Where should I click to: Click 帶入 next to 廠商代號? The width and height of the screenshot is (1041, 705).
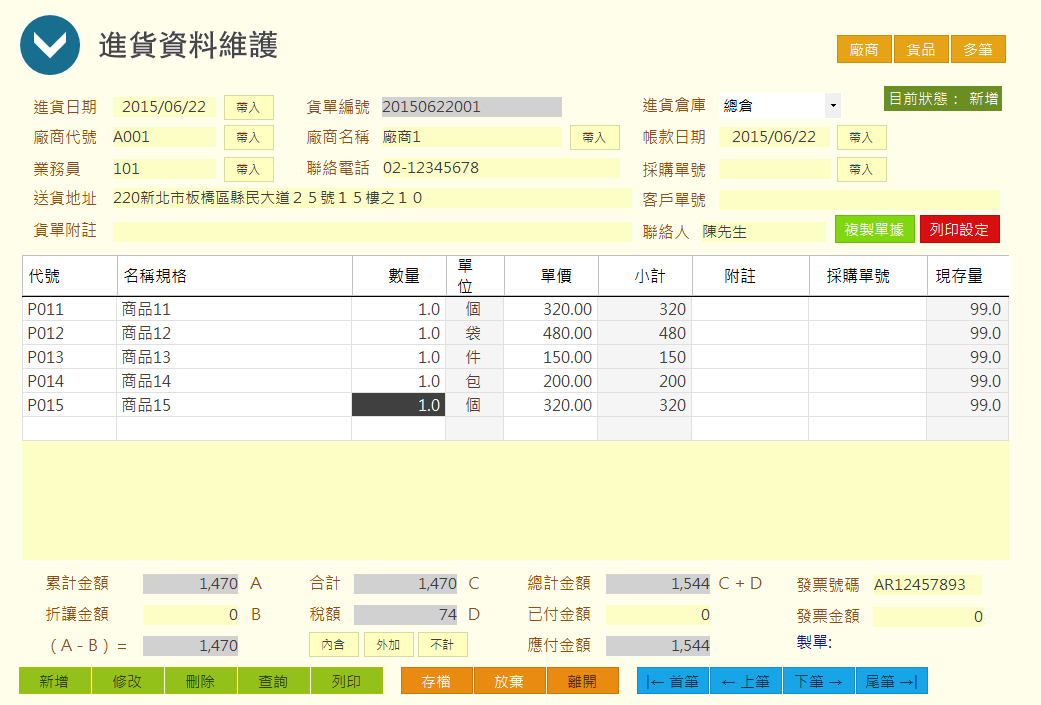click(248, 137)
